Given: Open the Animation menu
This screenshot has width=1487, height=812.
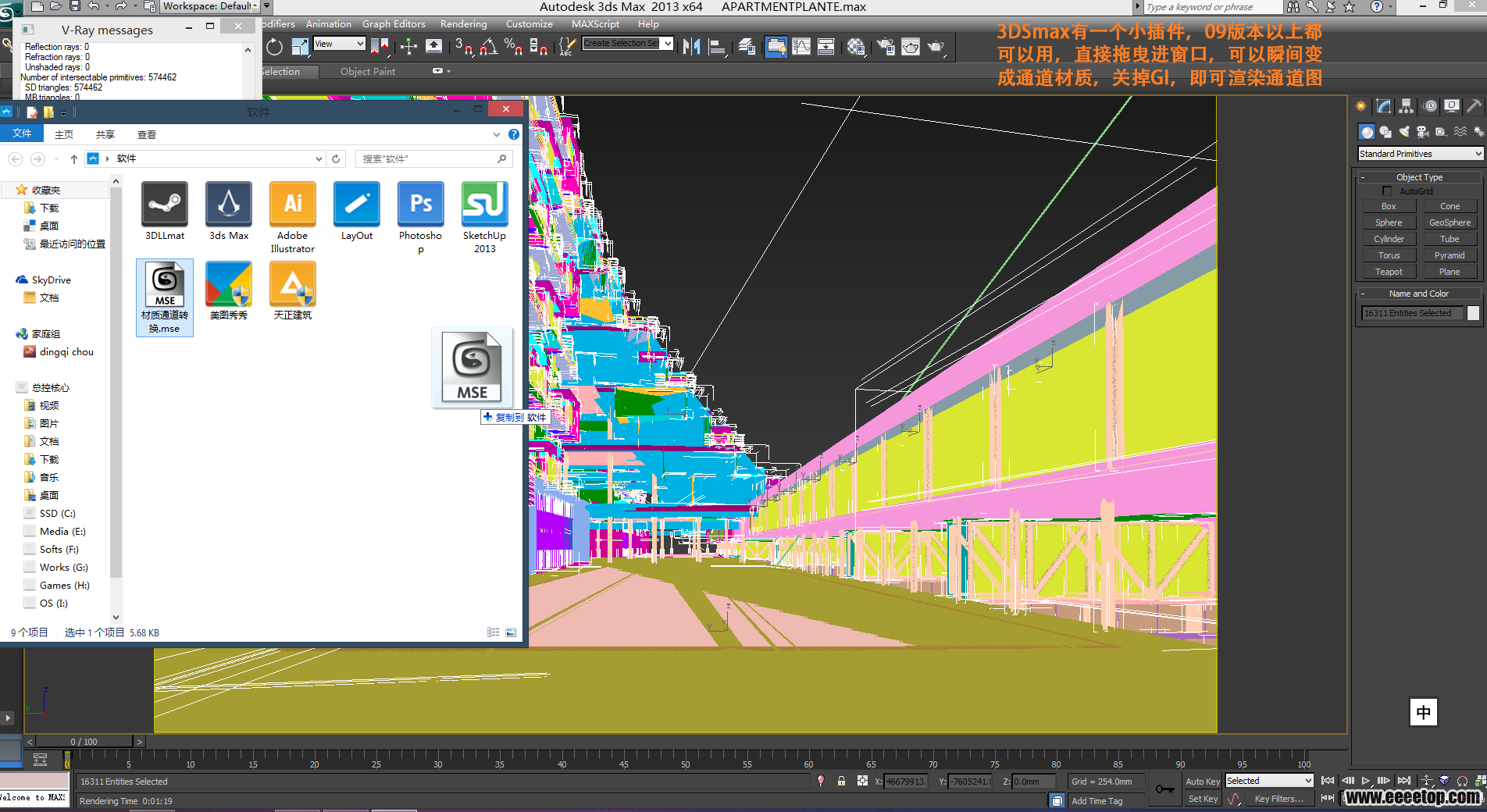Looking at the screenshot, I should click(328, 24).
